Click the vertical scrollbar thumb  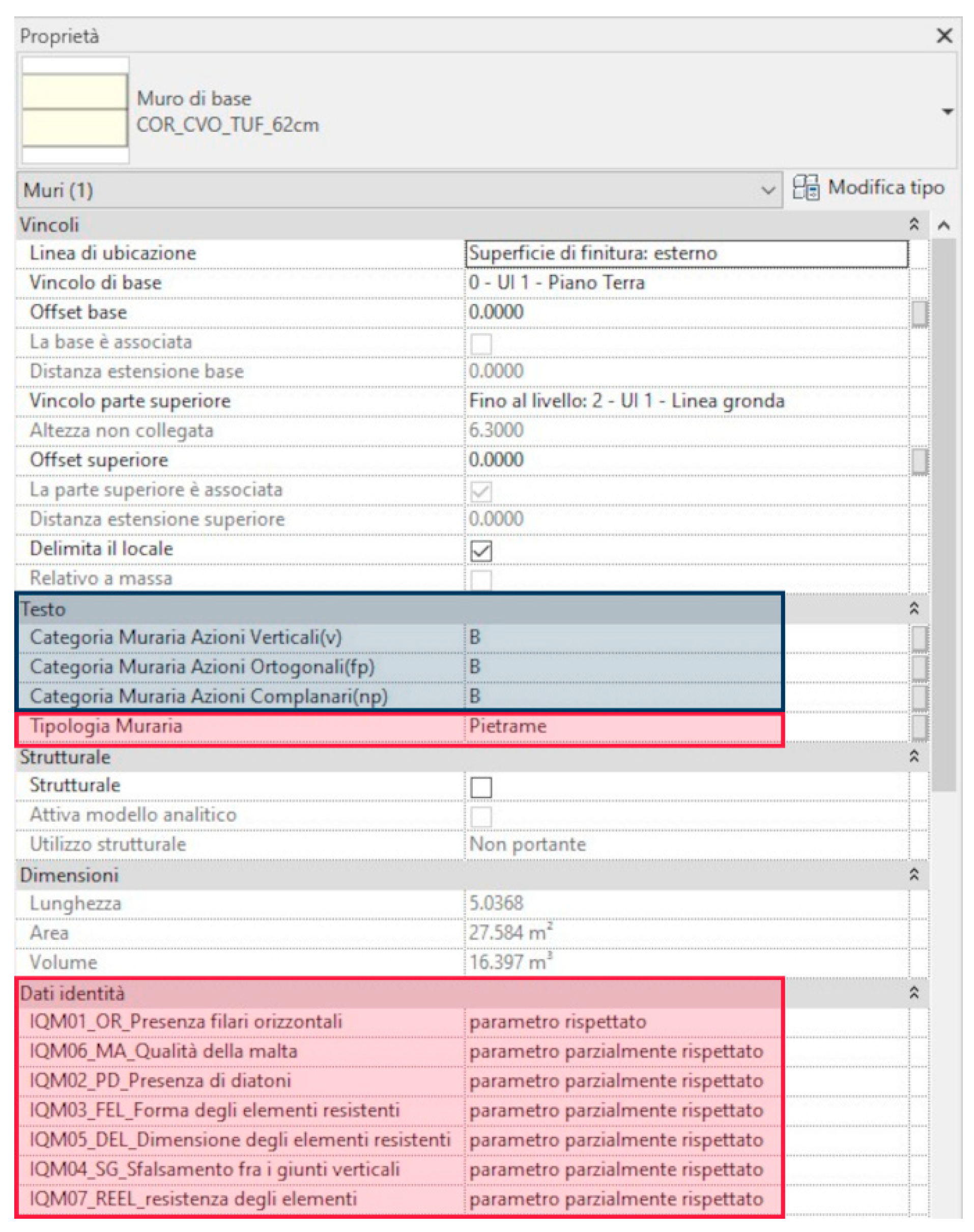tap(944, 515)
